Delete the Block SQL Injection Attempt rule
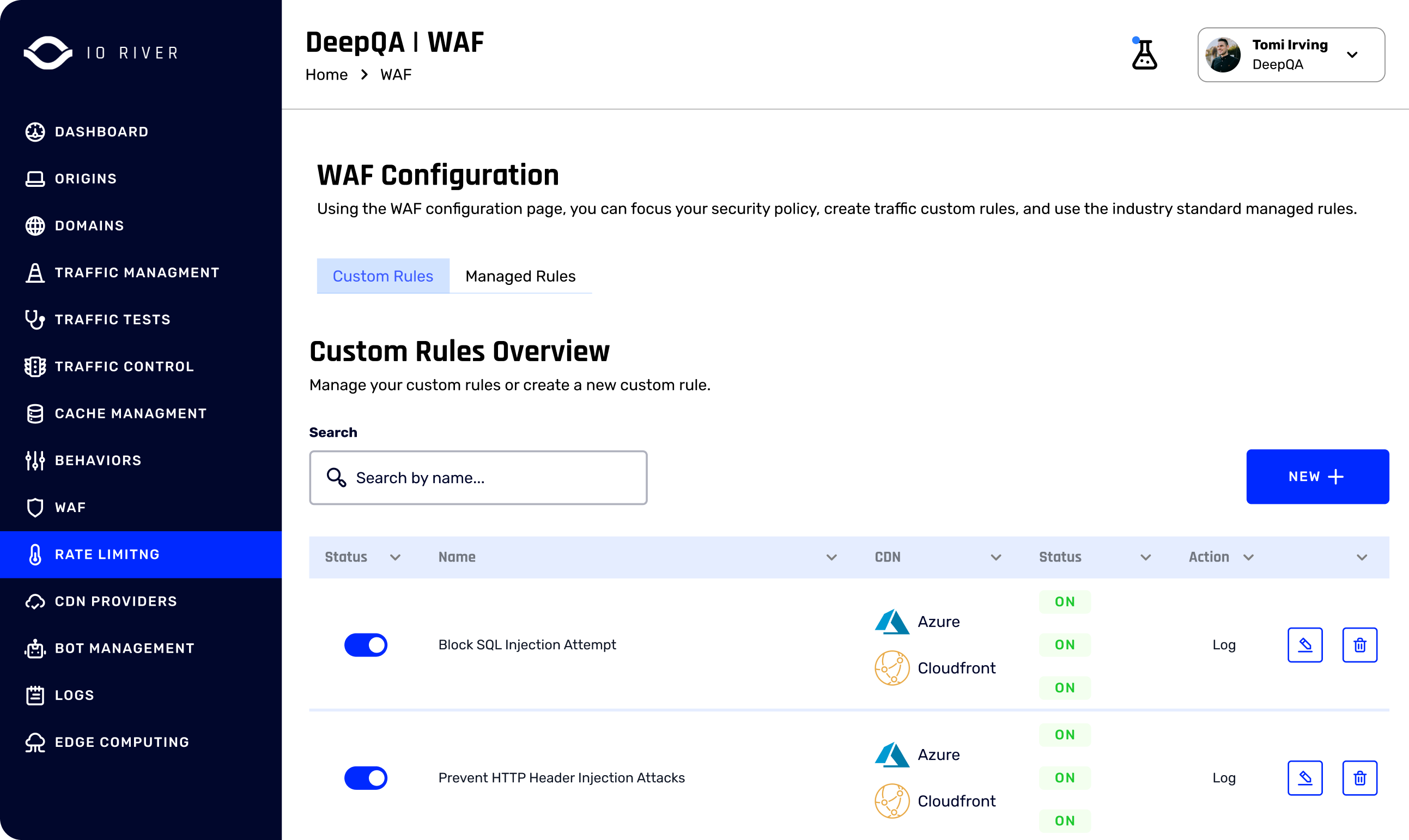 1360,645
